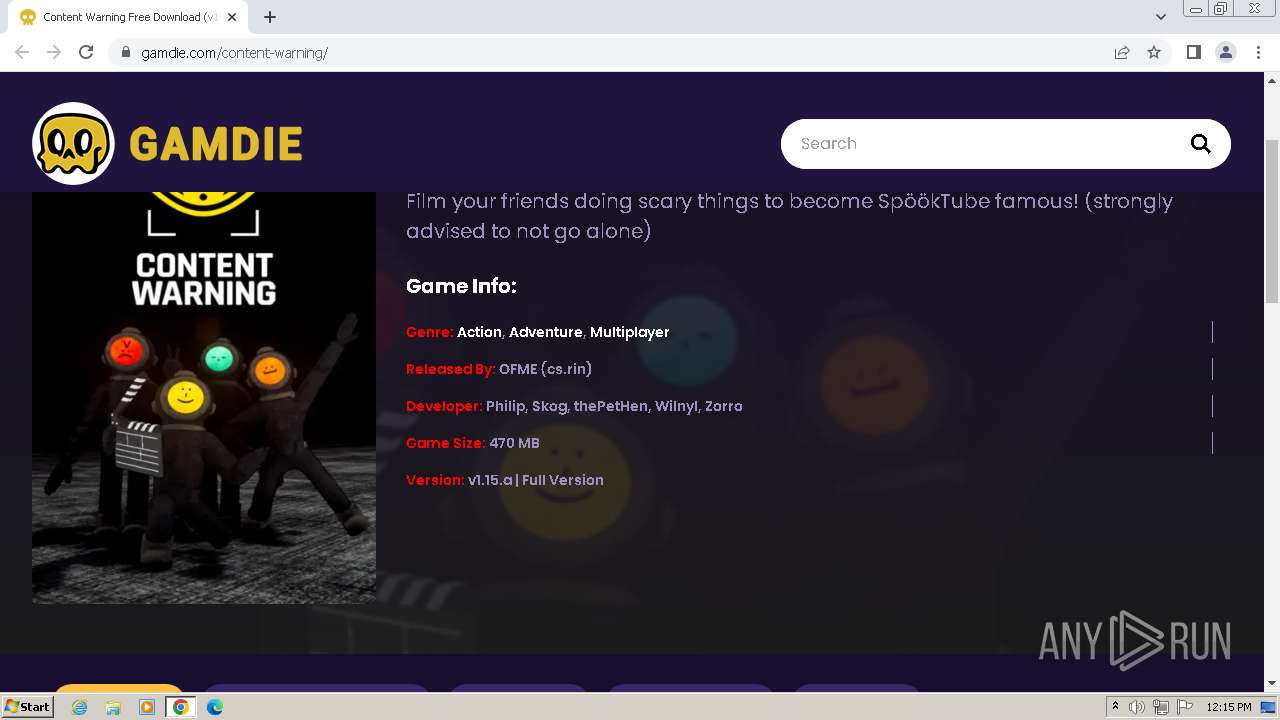
Task: Click the 12:15 PM system clock
Action: click(1229, 707)
